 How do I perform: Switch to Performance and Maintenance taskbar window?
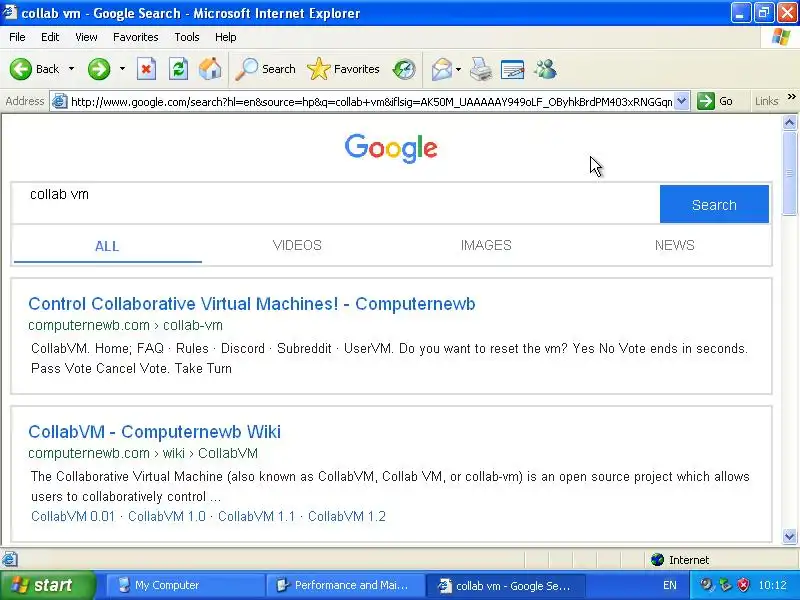click(x=345, y=585)
